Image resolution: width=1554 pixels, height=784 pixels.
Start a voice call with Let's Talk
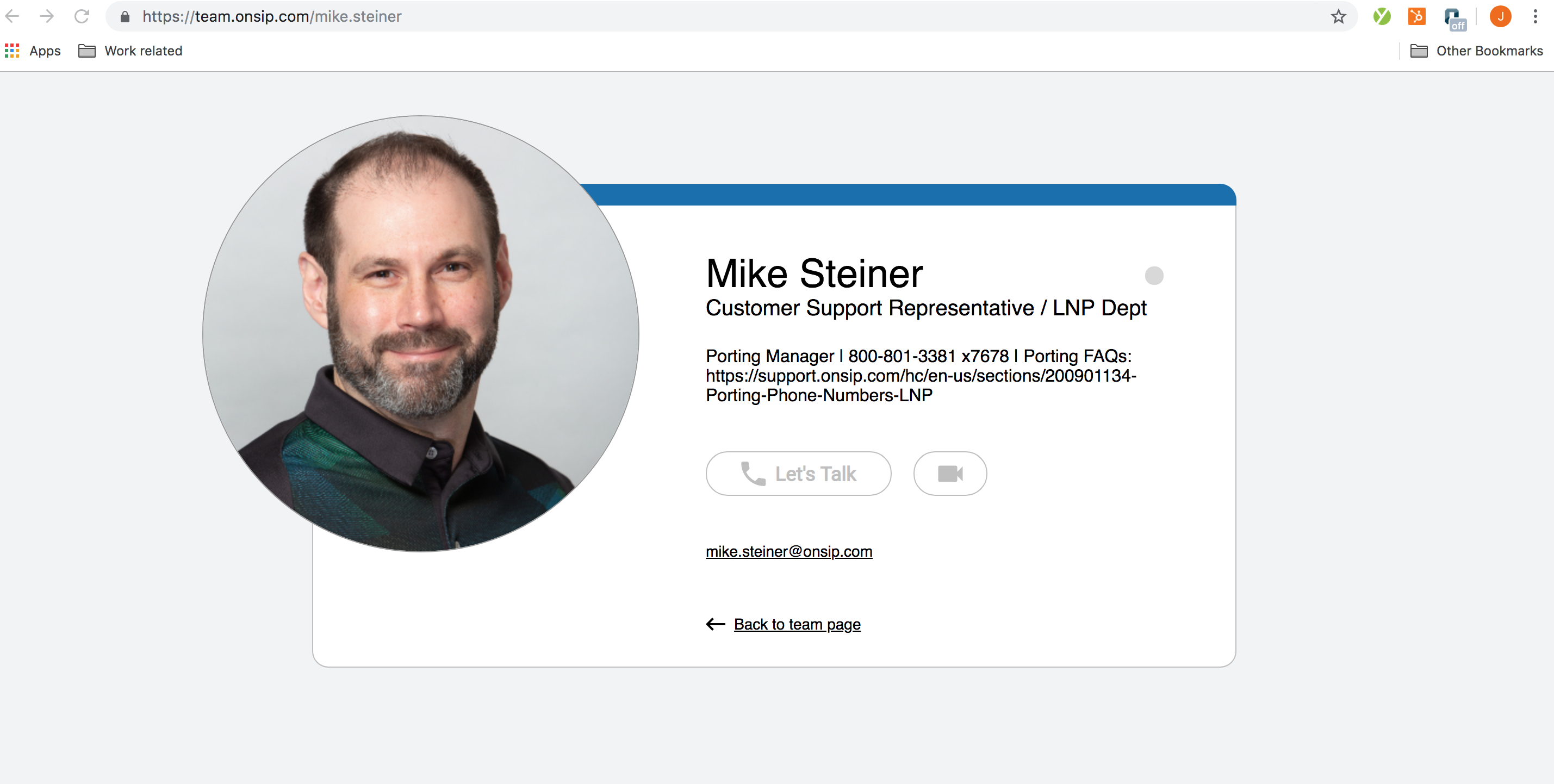coord(798,474)
